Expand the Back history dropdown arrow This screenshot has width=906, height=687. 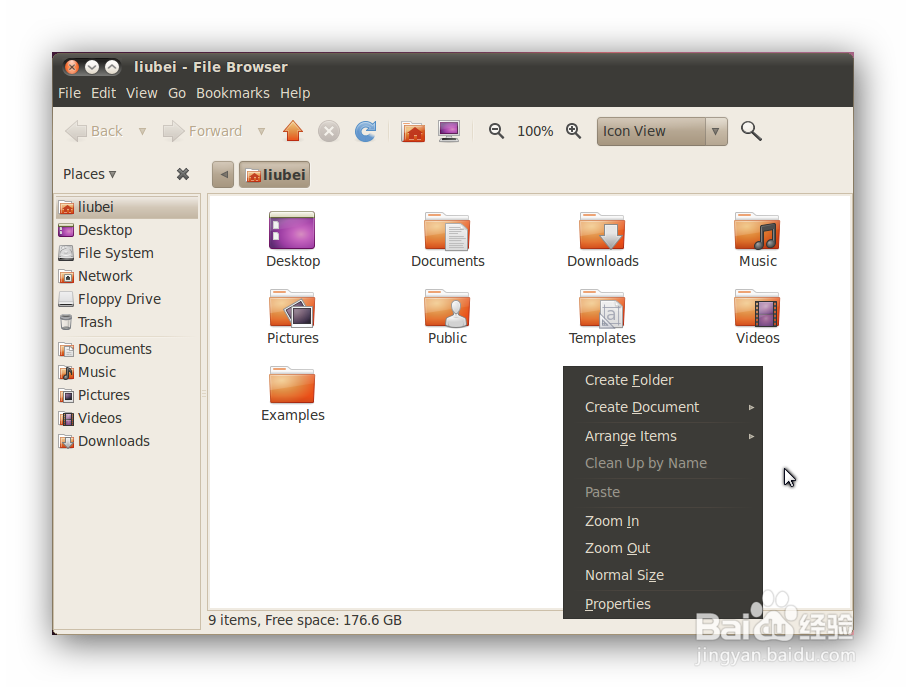pos(142,132)
